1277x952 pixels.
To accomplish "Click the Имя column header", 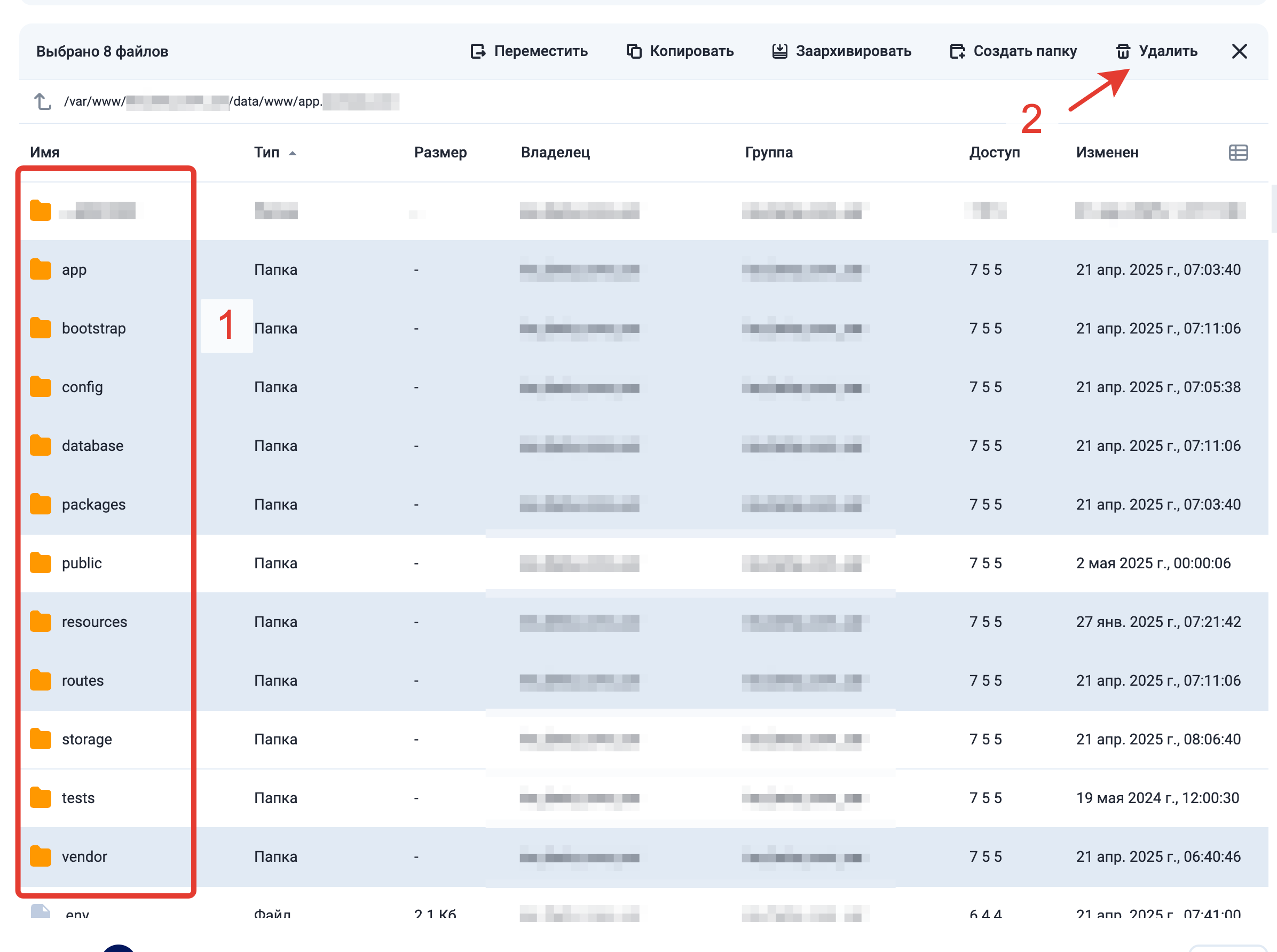I will 45,153.
